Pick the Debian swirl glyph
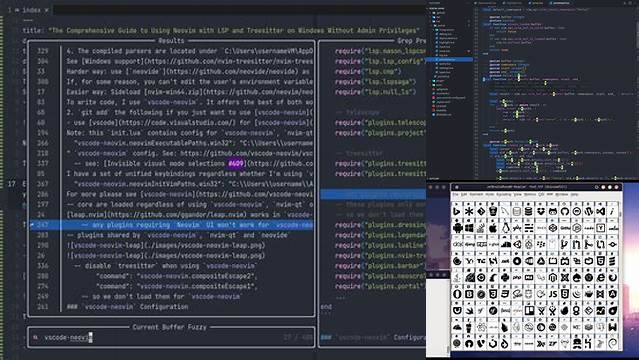Screen dimensions: 639x360 tap(613, 343)
